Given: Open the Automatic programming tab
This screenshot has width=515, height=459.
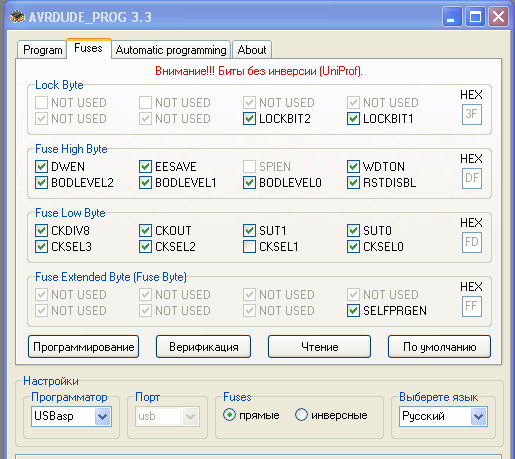Looking at the screenshot, I should pos(171,50).
